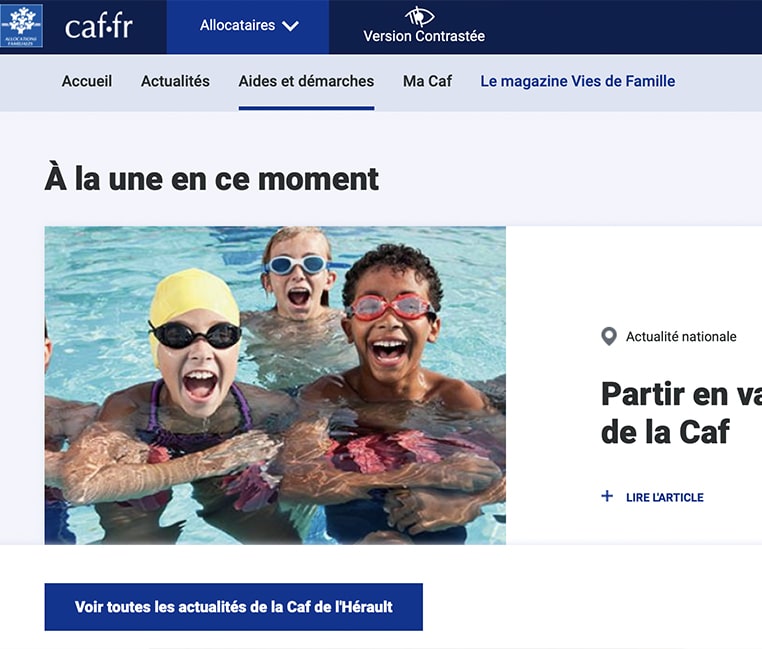
Task: Go to the Accueil tab
Action: point(87,81)
